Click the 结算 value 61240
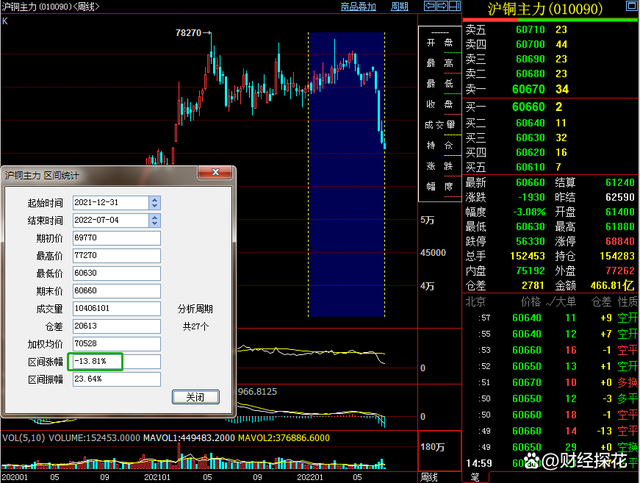 [620, 183]
